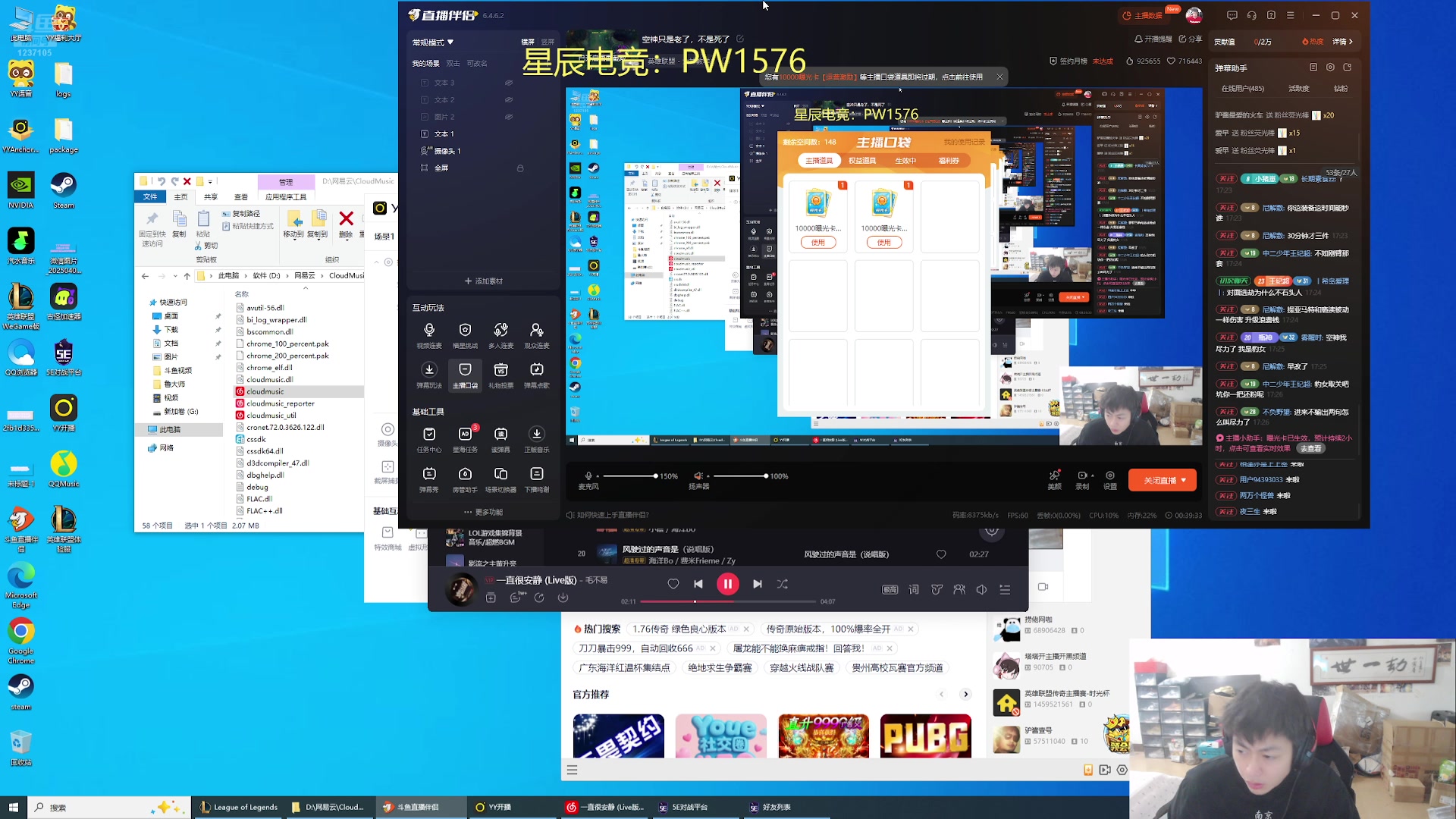
Task: Switch to 横屏 landscape mode
Action: pos(528,42)
